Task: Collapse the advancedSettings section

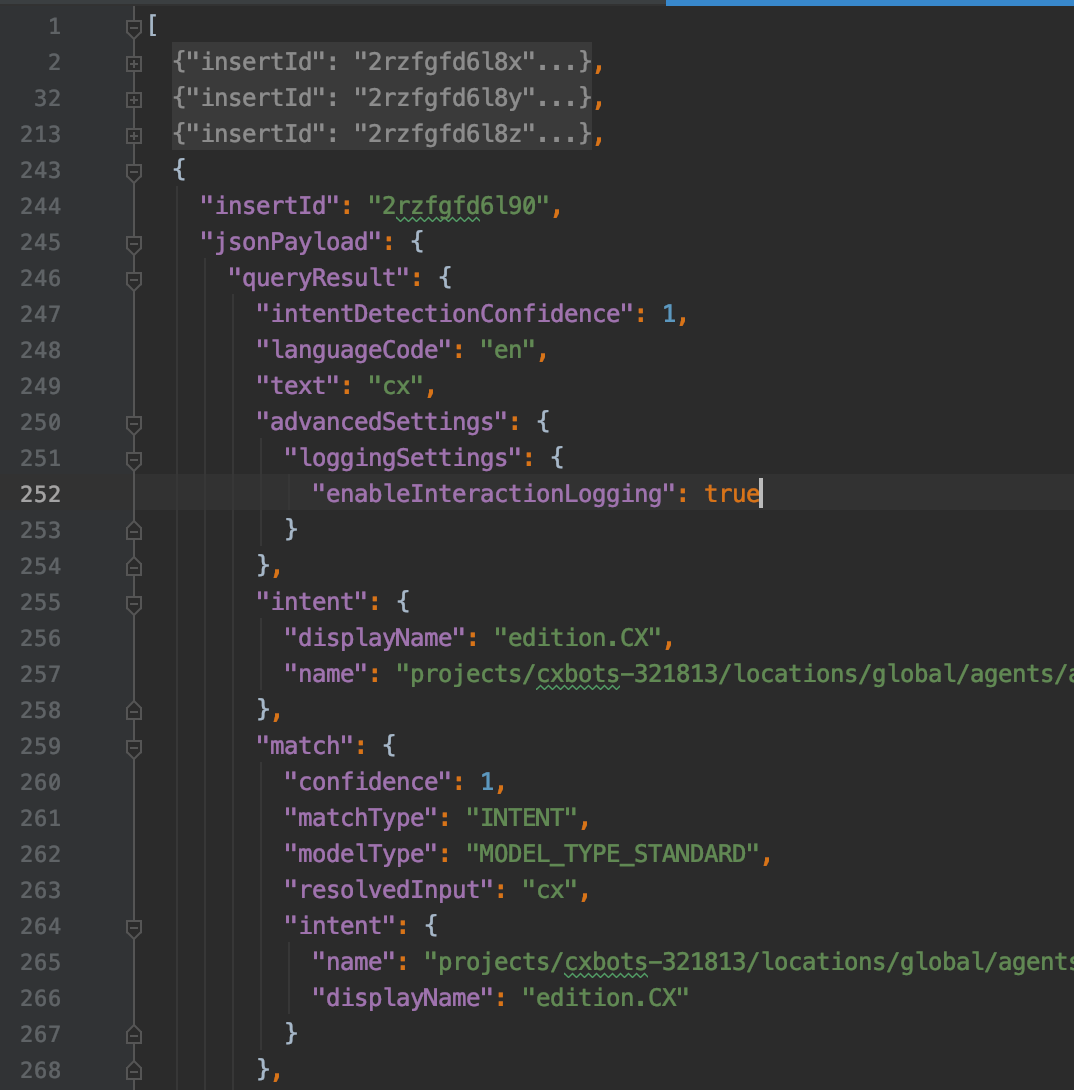Action: click(133, 423)
